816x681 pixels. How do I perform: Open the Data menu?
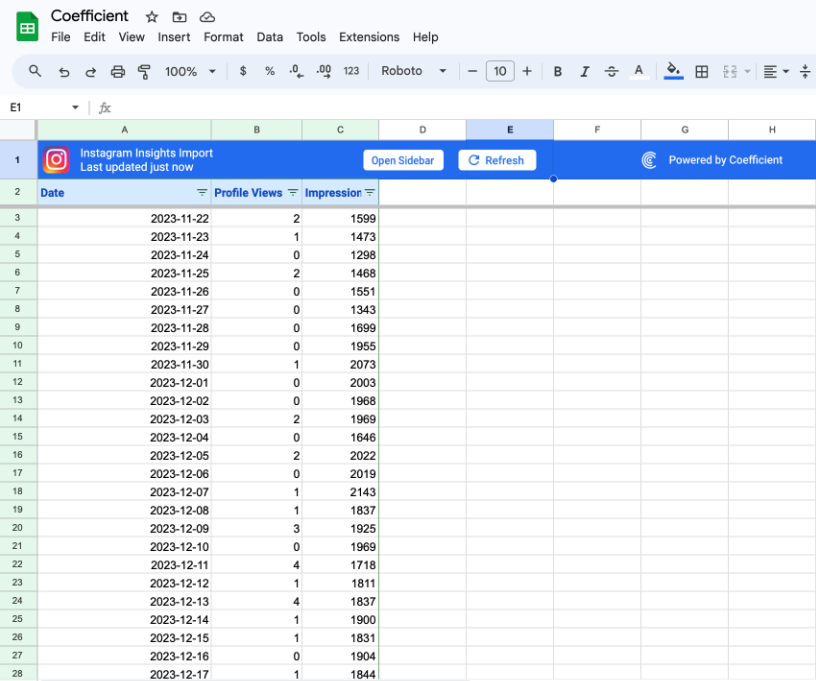click(x=270, y=37)
